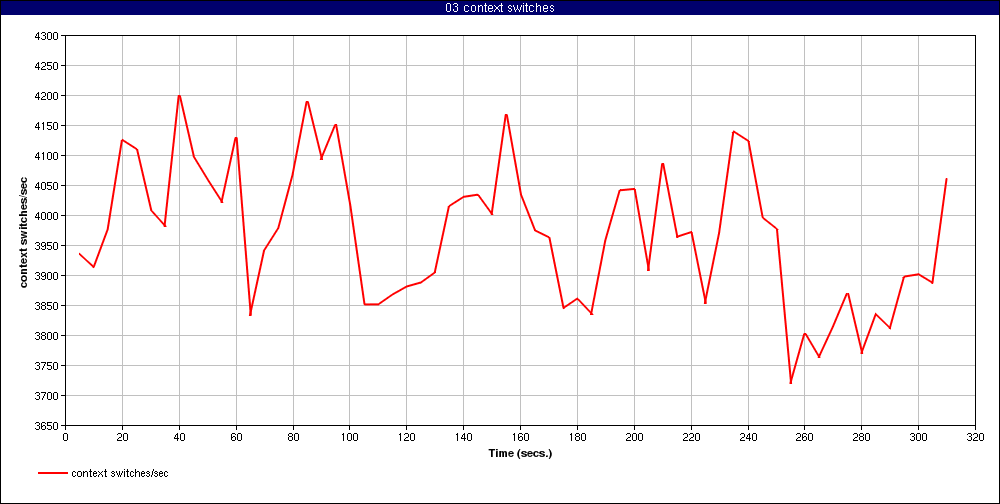The width and height of the screenshot is (1000, 504).
Task: Click the 120 tick on the time axis
Action: (x=406, y=437)
